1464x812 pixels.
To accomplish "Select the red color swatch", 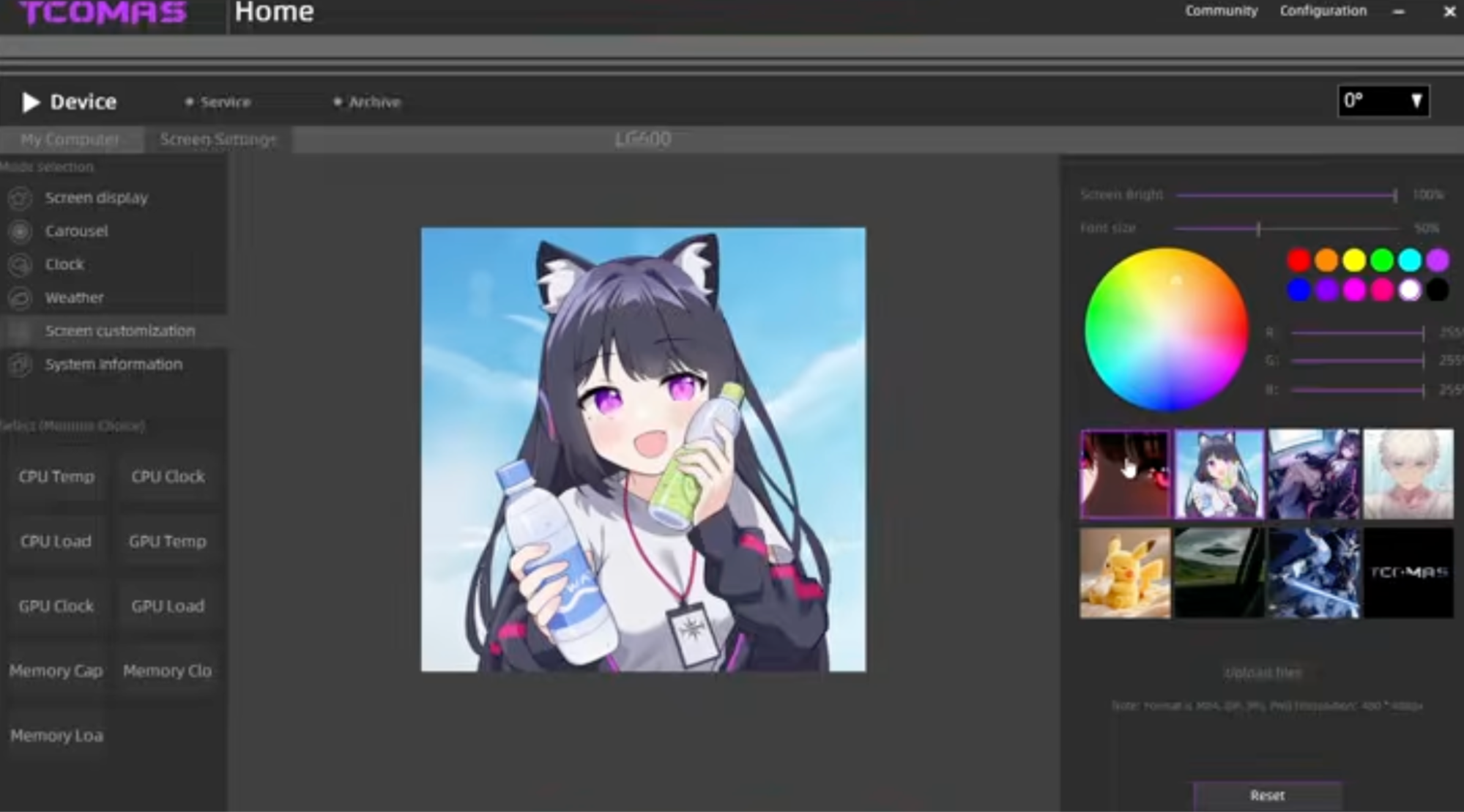I will point(1298,260).
